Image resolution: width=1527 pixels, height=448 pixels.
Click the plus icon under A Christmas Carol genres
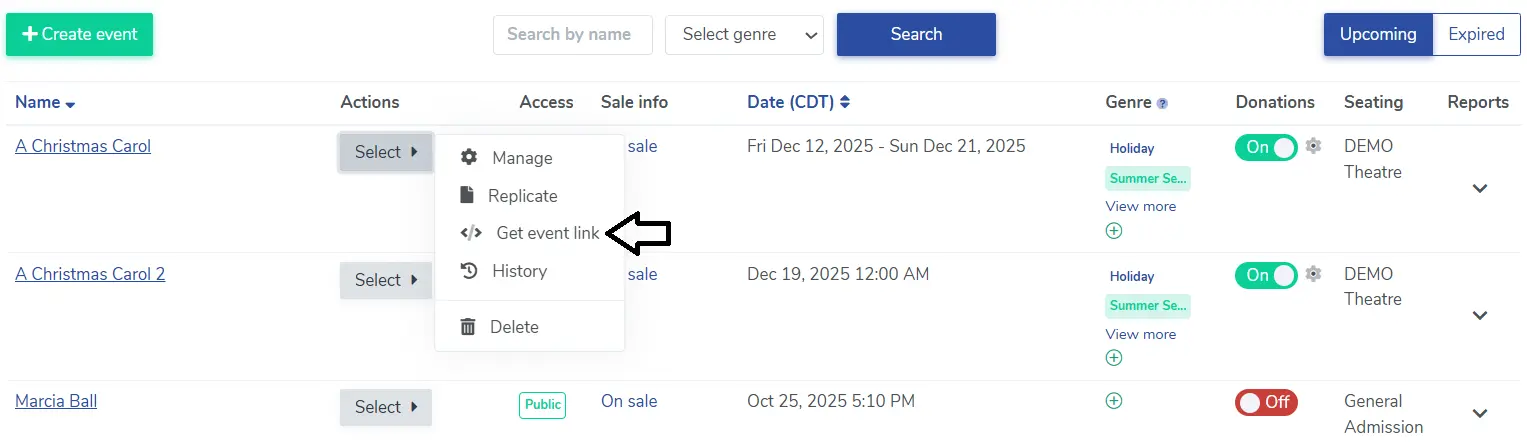coord(1114,231)
